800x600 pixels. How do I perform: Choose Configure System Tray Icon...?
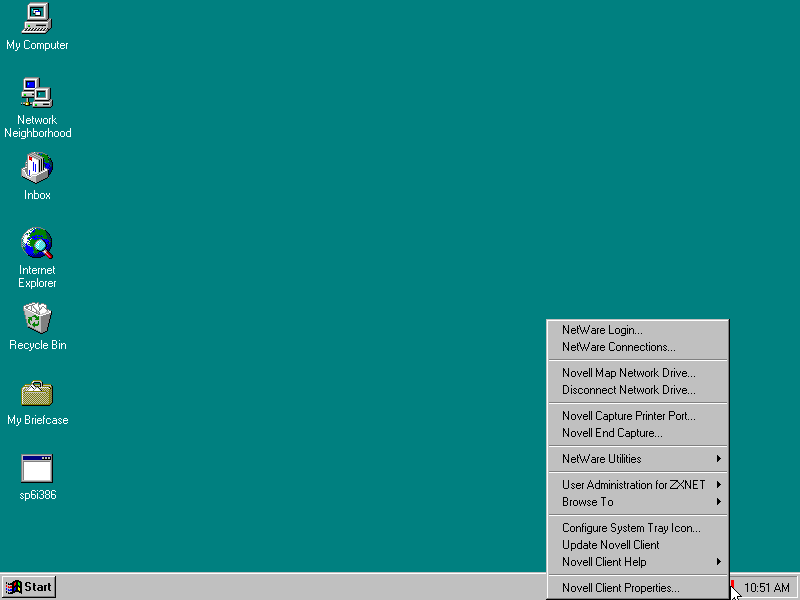coord(638,528)
